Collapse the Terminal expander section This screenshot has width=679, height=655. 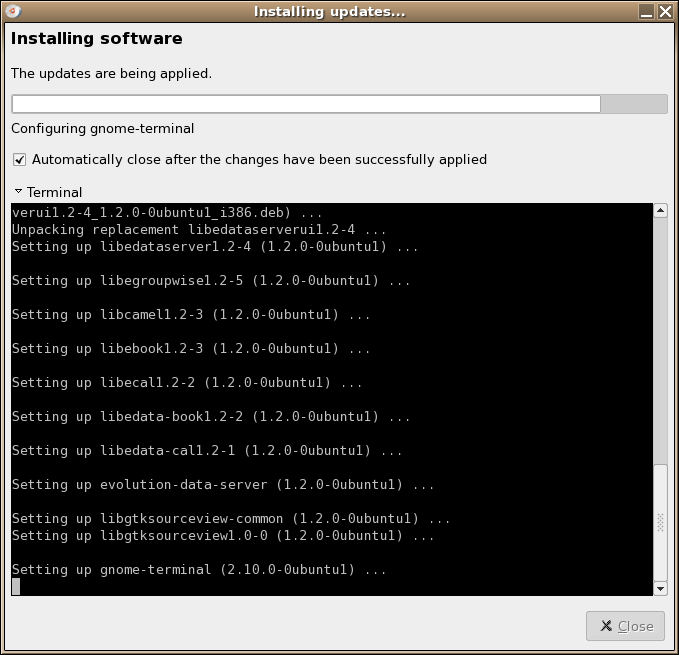coord(18,192)
